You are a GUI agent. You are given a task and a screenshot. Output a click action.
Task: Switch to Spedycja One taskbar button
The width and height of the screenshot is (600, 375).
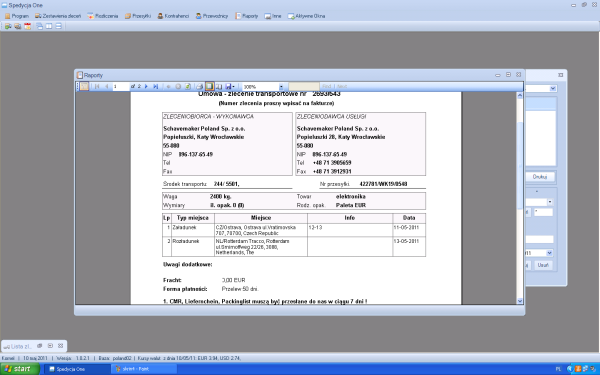click(77, 369)
